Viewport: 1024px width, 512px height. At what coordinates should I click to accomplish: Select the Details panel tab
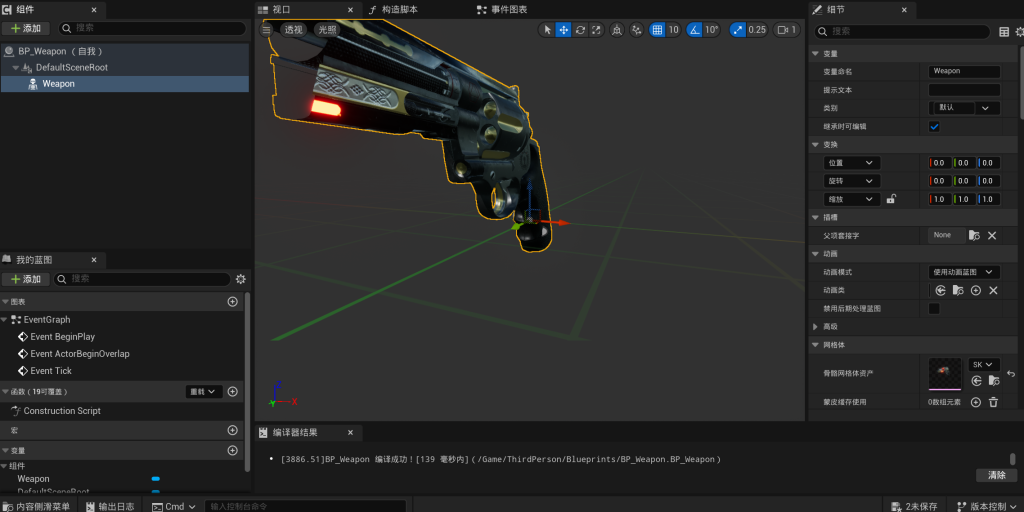point(862,10)
